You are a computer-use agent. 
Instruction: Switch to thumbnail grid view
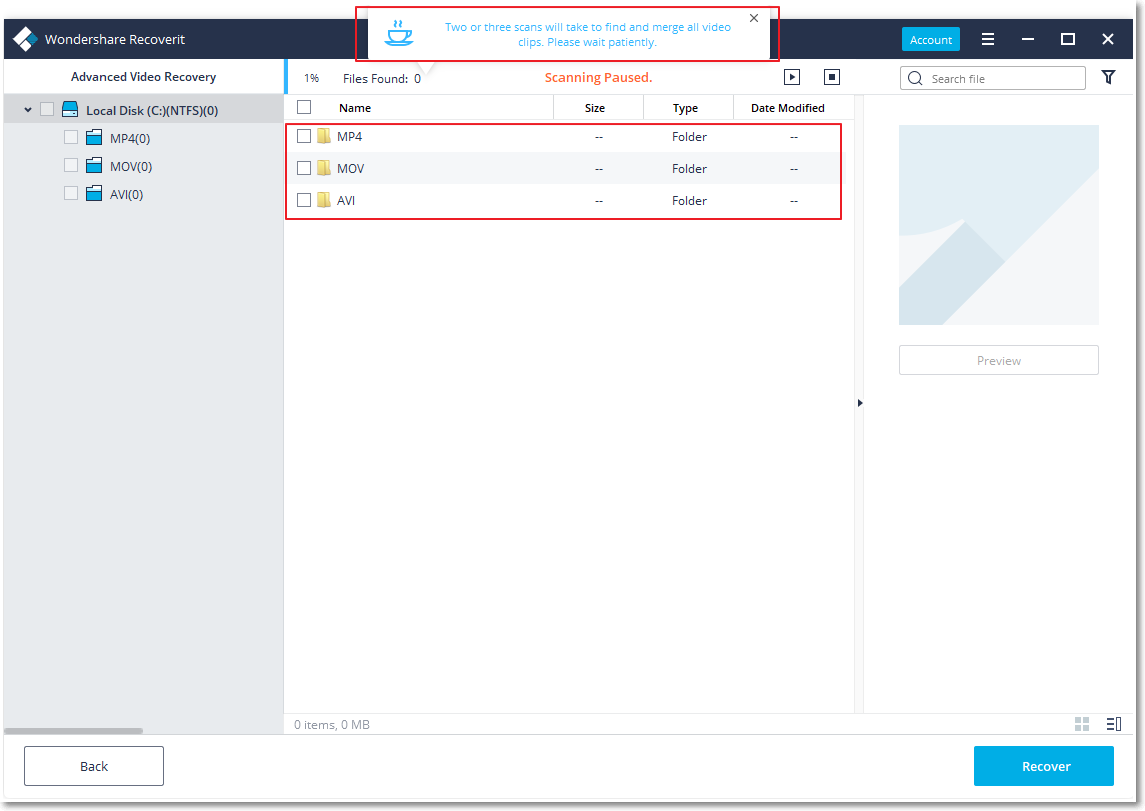coord(1082,724)
